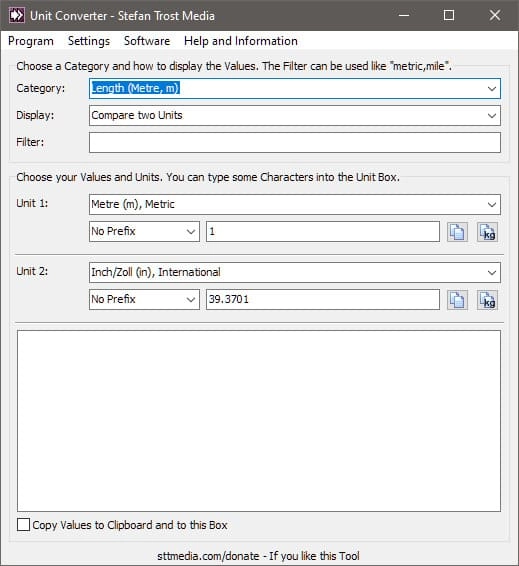Close the Unit Converter window
Image resolution: width=519 pixels, height=566 pixels.
tap(495, 16)
